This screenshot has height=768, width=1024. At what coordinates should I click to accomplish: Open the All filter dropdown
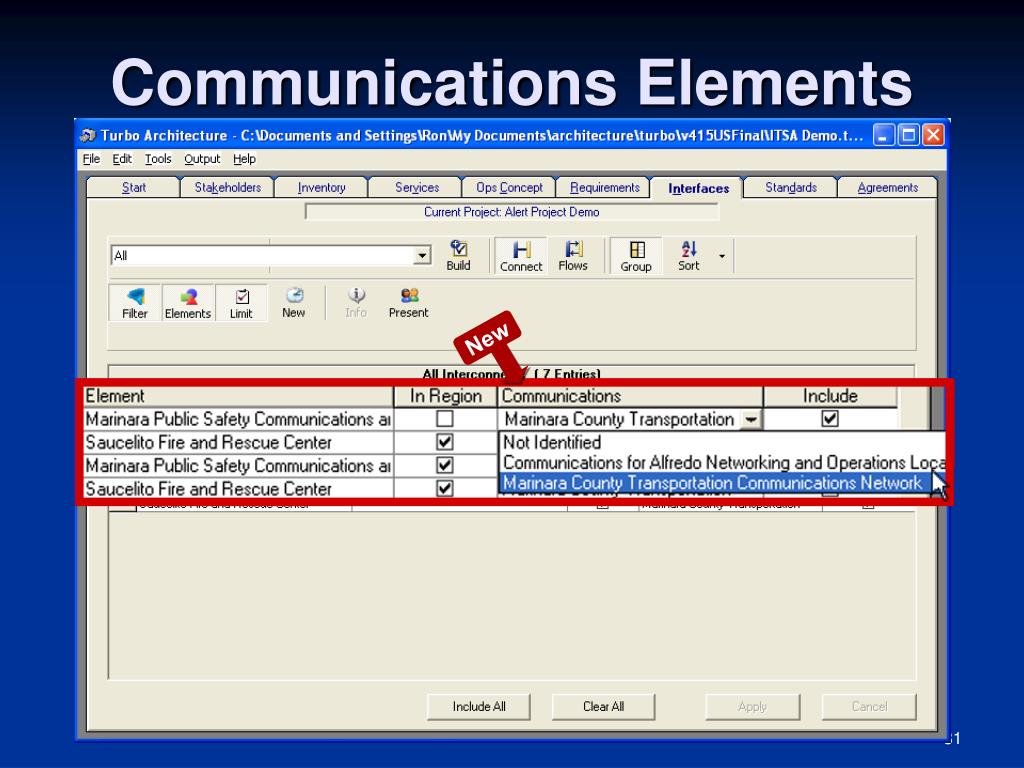(423, 255)
